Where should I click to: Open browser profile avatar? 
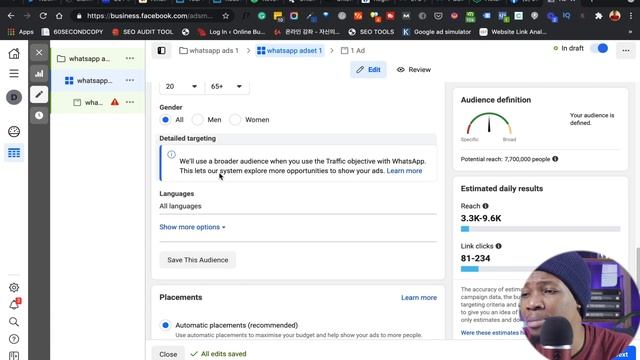[615, 16]
